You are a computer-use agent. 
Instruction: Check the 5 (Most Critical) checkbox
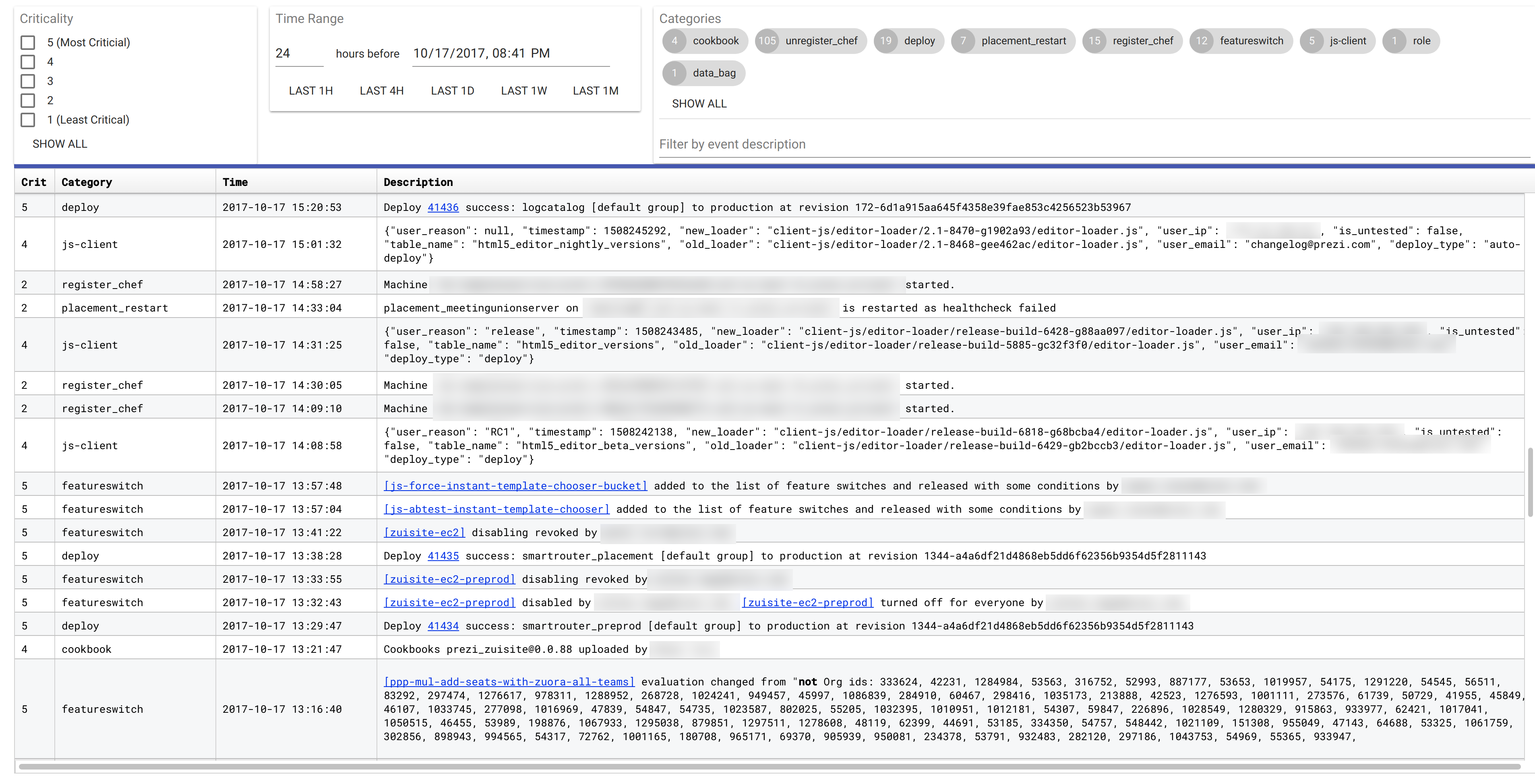(x=28, y=43)
